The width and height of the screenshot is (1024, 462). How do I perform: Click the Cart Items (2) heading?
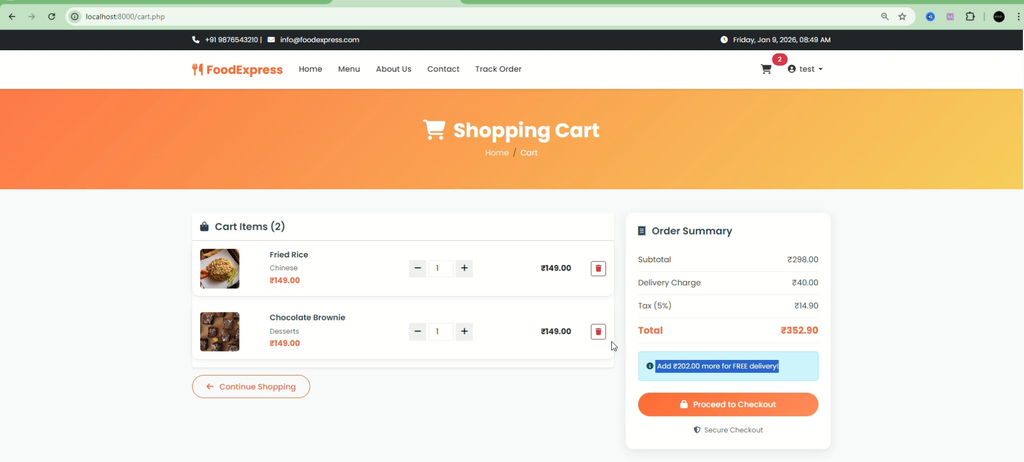tap(249, 227)
